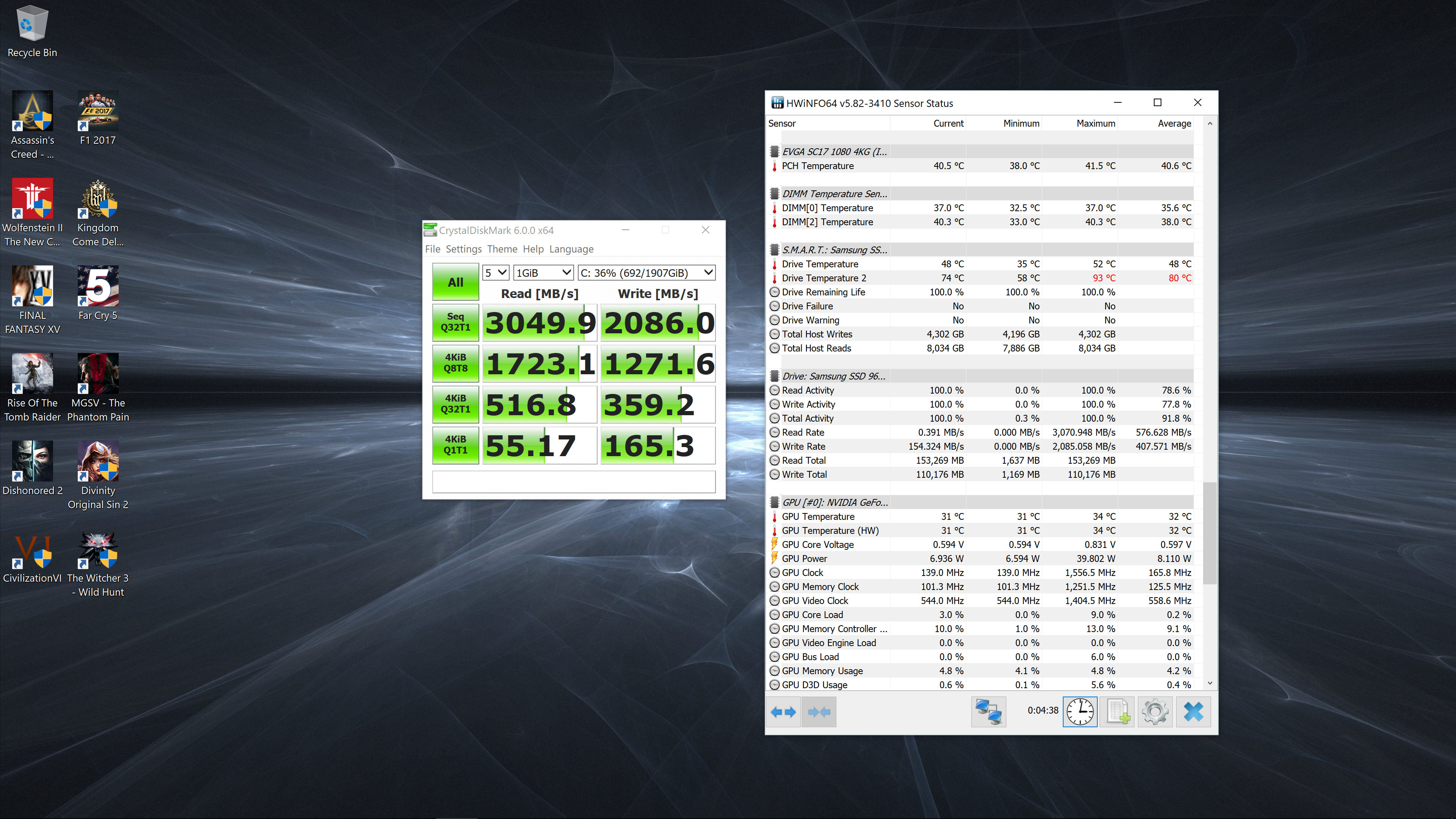Open HWiNFO network remote monitoring icon
Screen dimensions: 1456x819
point(988,712)
